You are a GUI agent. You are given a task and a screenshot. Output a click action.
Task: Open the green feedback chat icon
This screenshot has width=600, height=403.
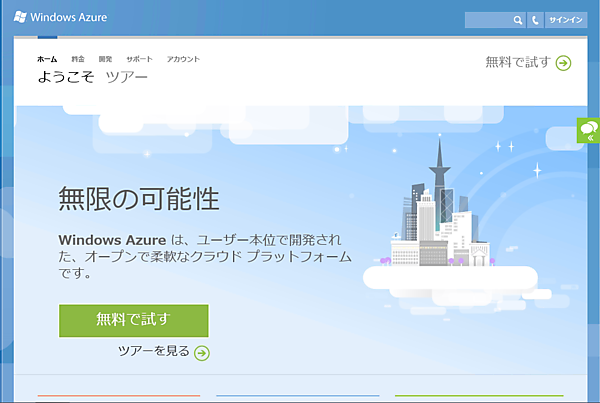588,131
